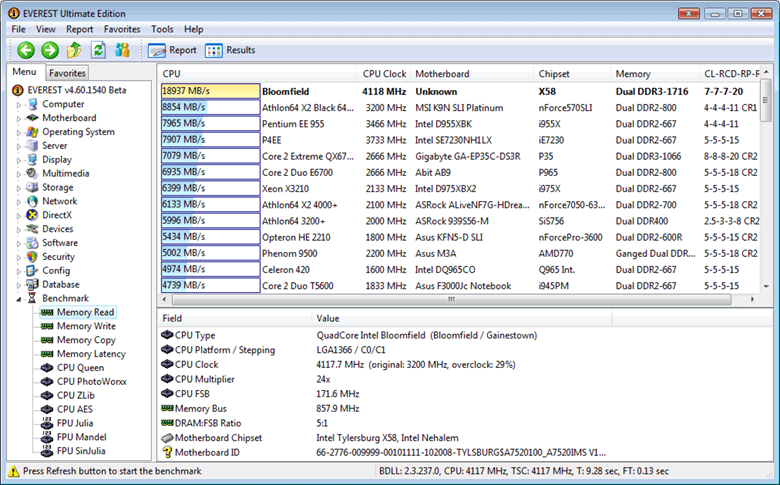This screenshot has height=485, width=780.
Task: Click the horizontal scrollbar of results list
Action: tap(451, 299)
